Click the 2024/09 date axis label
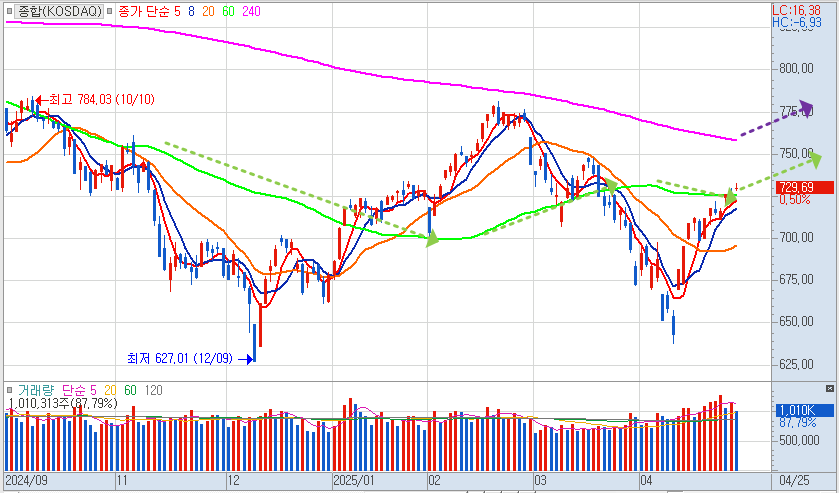This screenshot has height=493, width=839. [x=27, y=480]
